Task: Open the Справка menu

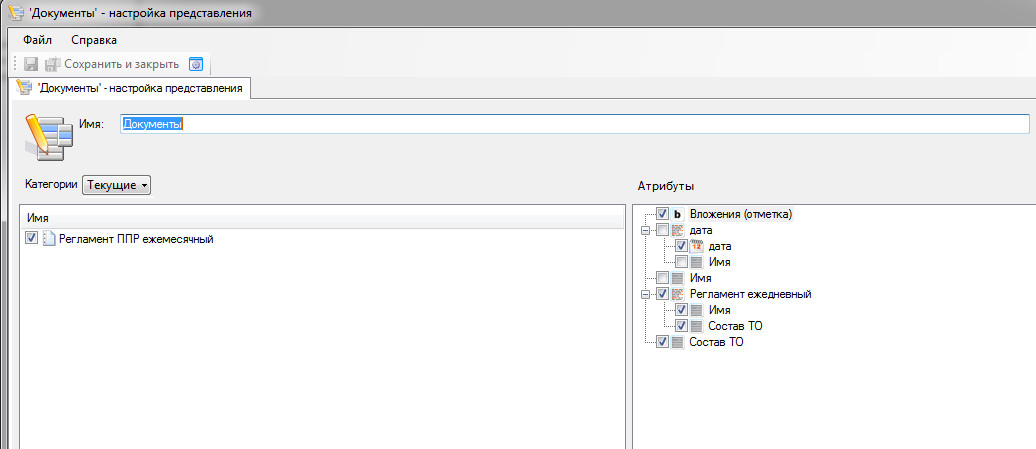Action: (94, 40)
